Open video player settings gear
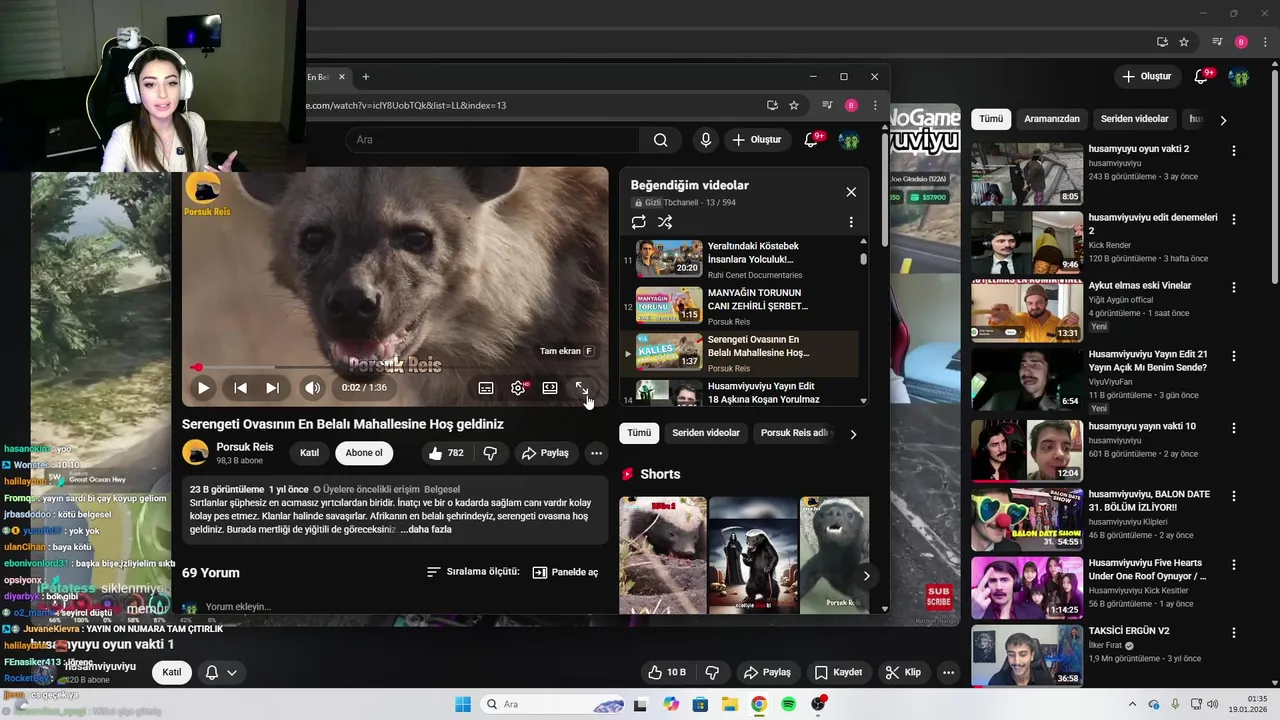This screenshot has width=1280, height=720. pyautogui.click(x=518, y=388)
